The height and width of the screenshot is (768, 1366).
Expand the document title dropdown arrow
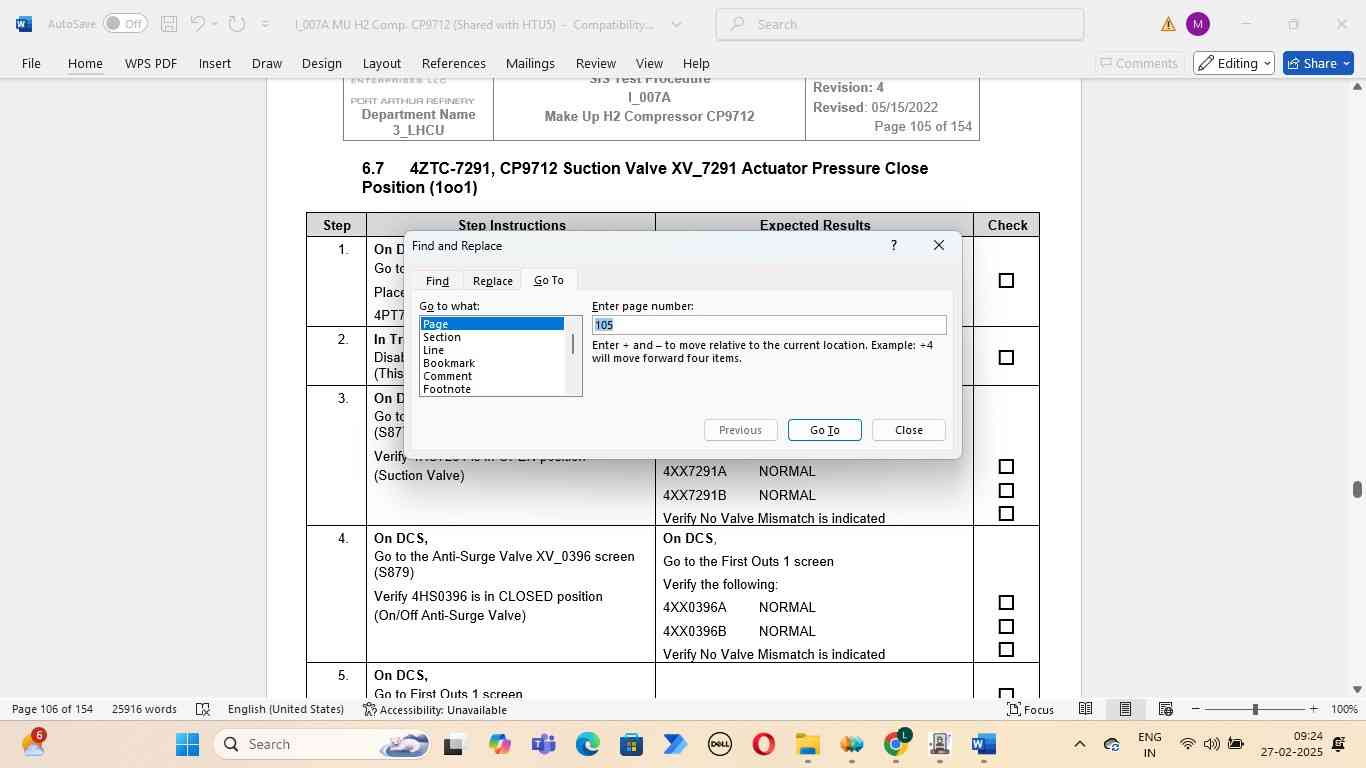click(x=676, y=24)
